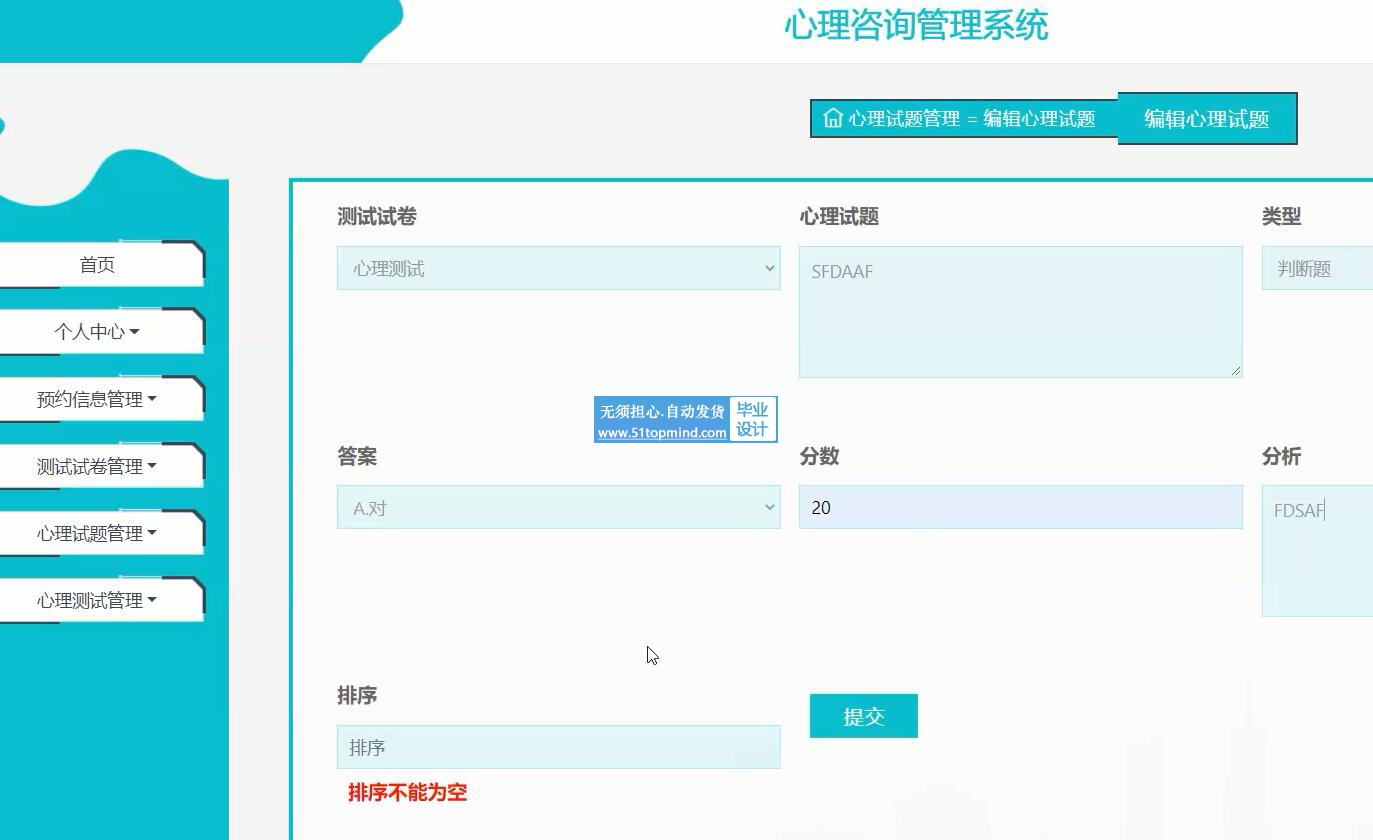The image size is (1373, 840).
Task: Click the 心理试题 field label
Action: point(839,217)
